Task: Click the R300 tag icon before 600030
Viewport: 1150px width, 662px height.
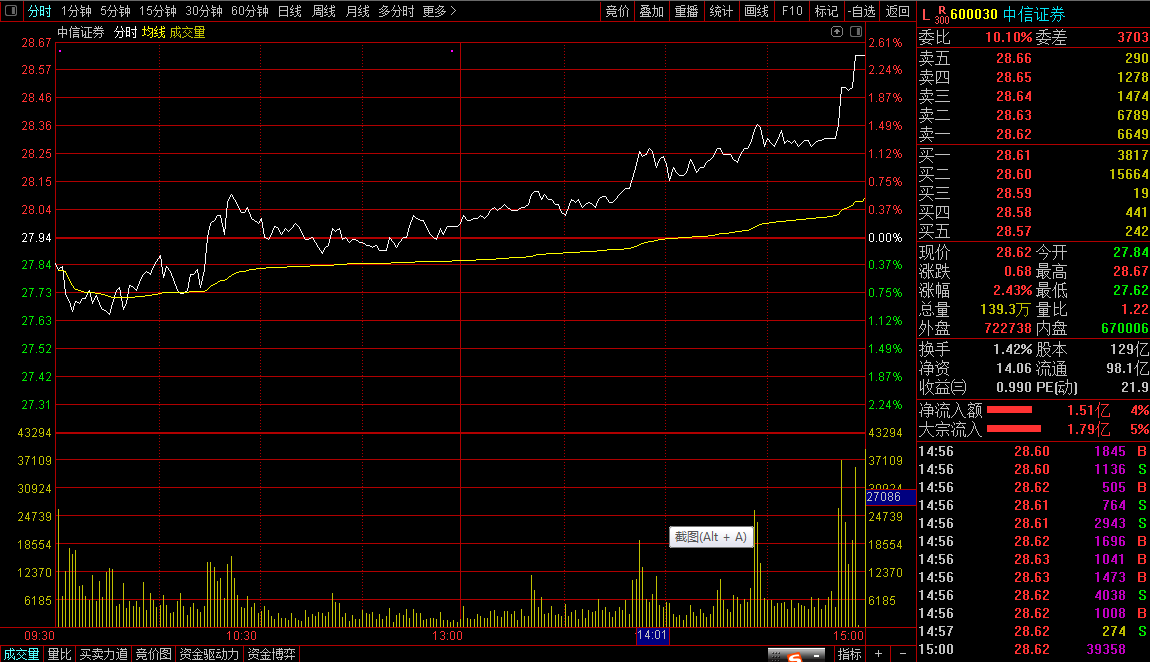Action: [942, 15]
